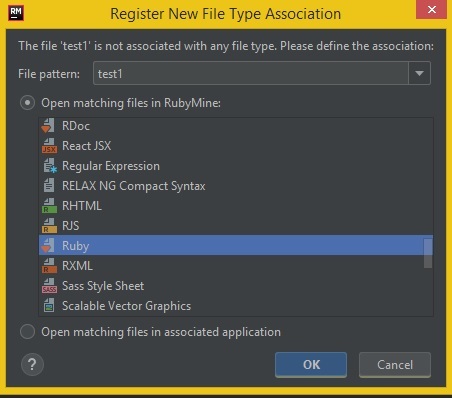Click the Ruby file type icon
Viewport: 452px width, 398px height.
48,246
